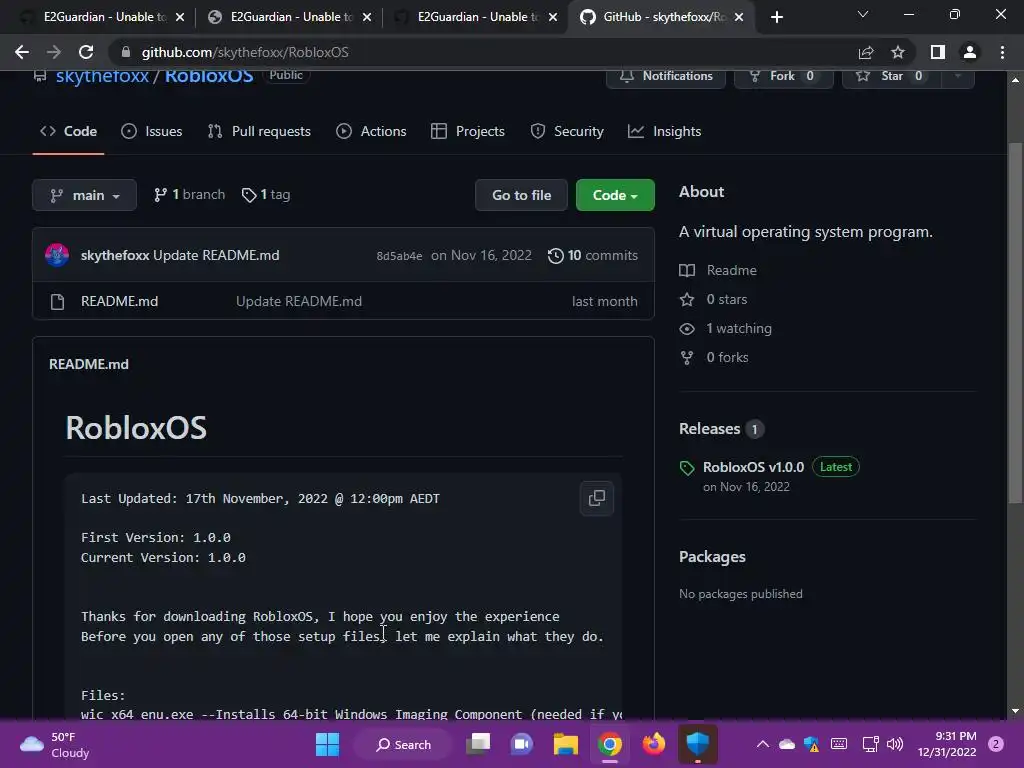
Task: Open the weather widget showing 50°F Cloudy
Action: 55,744
